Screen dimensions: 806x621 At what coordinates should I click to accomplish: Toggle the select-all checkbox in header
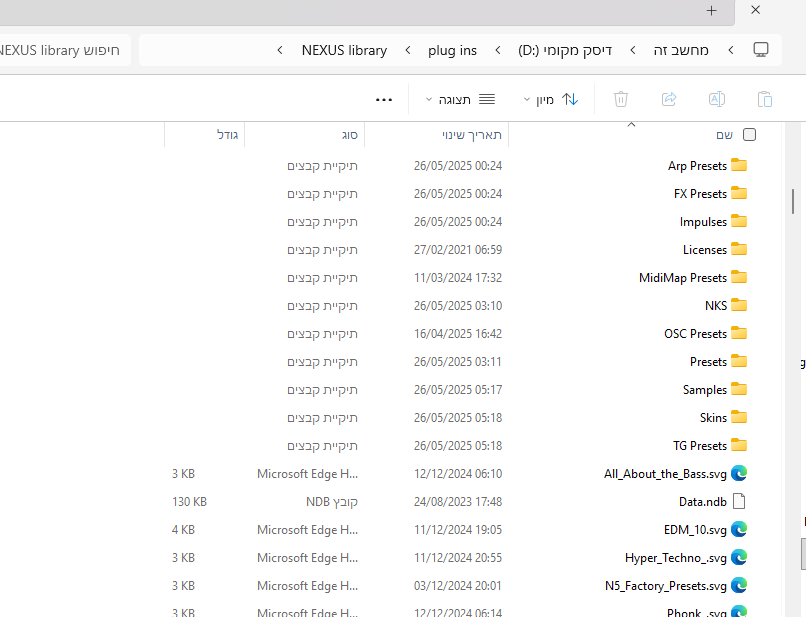[x=749, y=135]
